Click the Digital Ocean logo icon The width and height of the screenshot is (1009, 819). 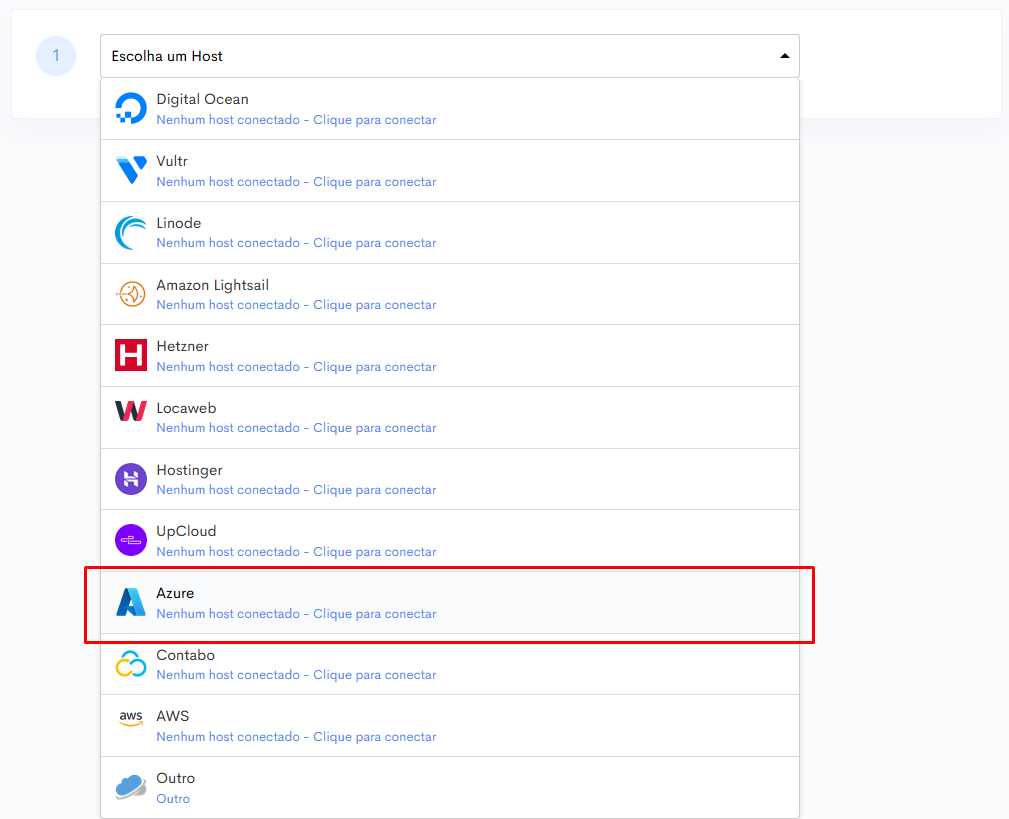click(x=131, y=108)
